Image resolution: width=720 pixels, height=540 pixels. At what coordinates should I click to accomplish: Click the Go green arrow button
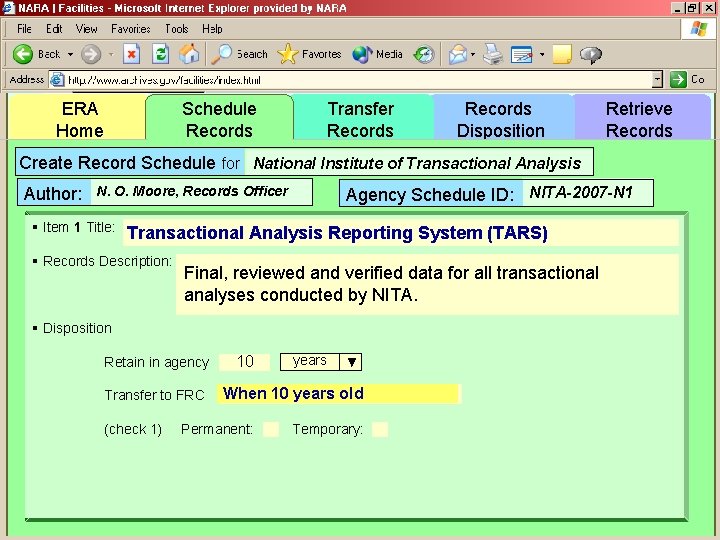click(x=678, y=79)
